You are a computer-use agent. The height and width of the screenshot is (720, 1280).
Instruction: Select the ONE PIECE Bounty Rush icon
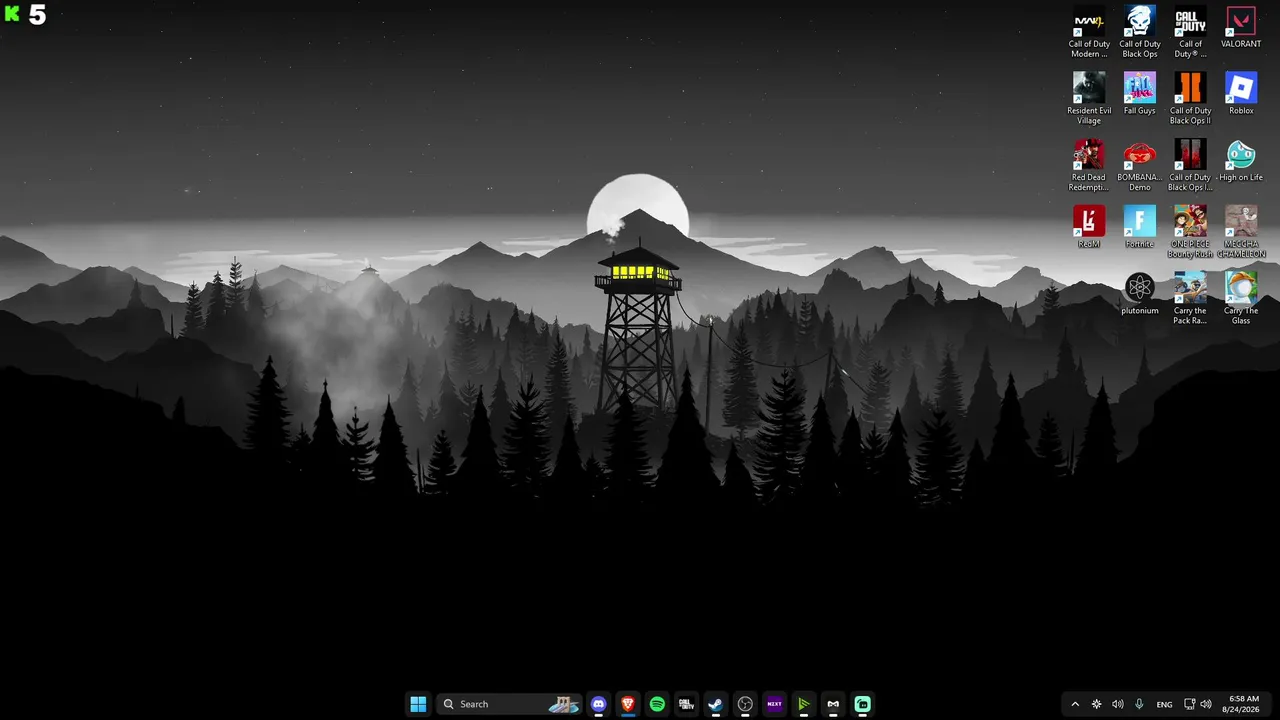[x=1190, y=232]
